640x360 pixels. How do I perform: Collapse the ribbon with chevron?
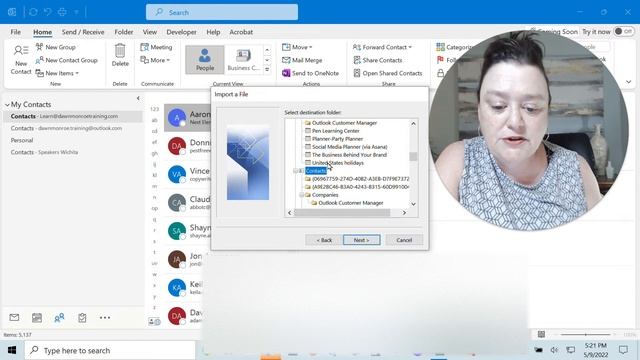(x=629, y=82)
